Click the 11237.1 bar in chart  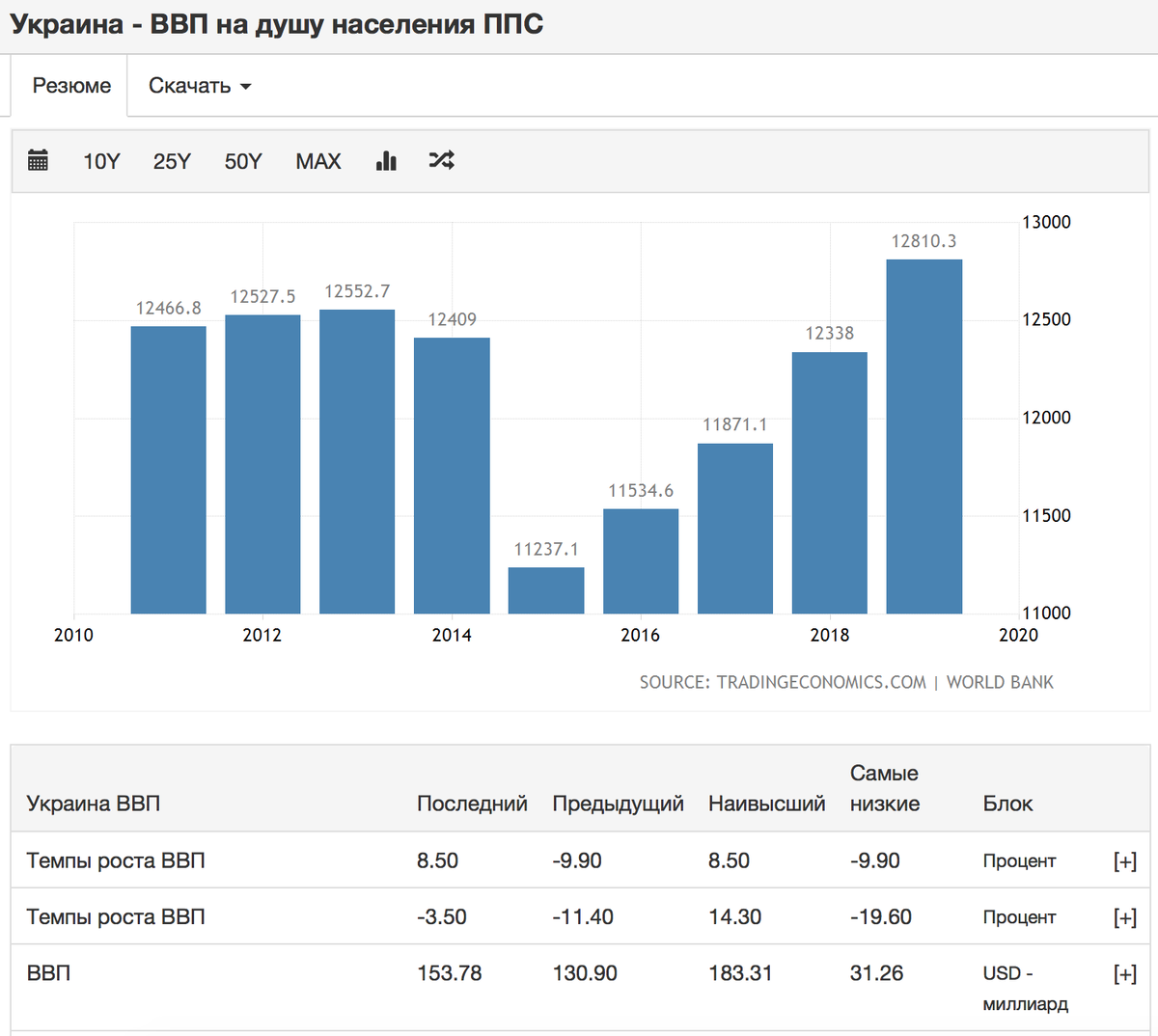pos(546,590)
